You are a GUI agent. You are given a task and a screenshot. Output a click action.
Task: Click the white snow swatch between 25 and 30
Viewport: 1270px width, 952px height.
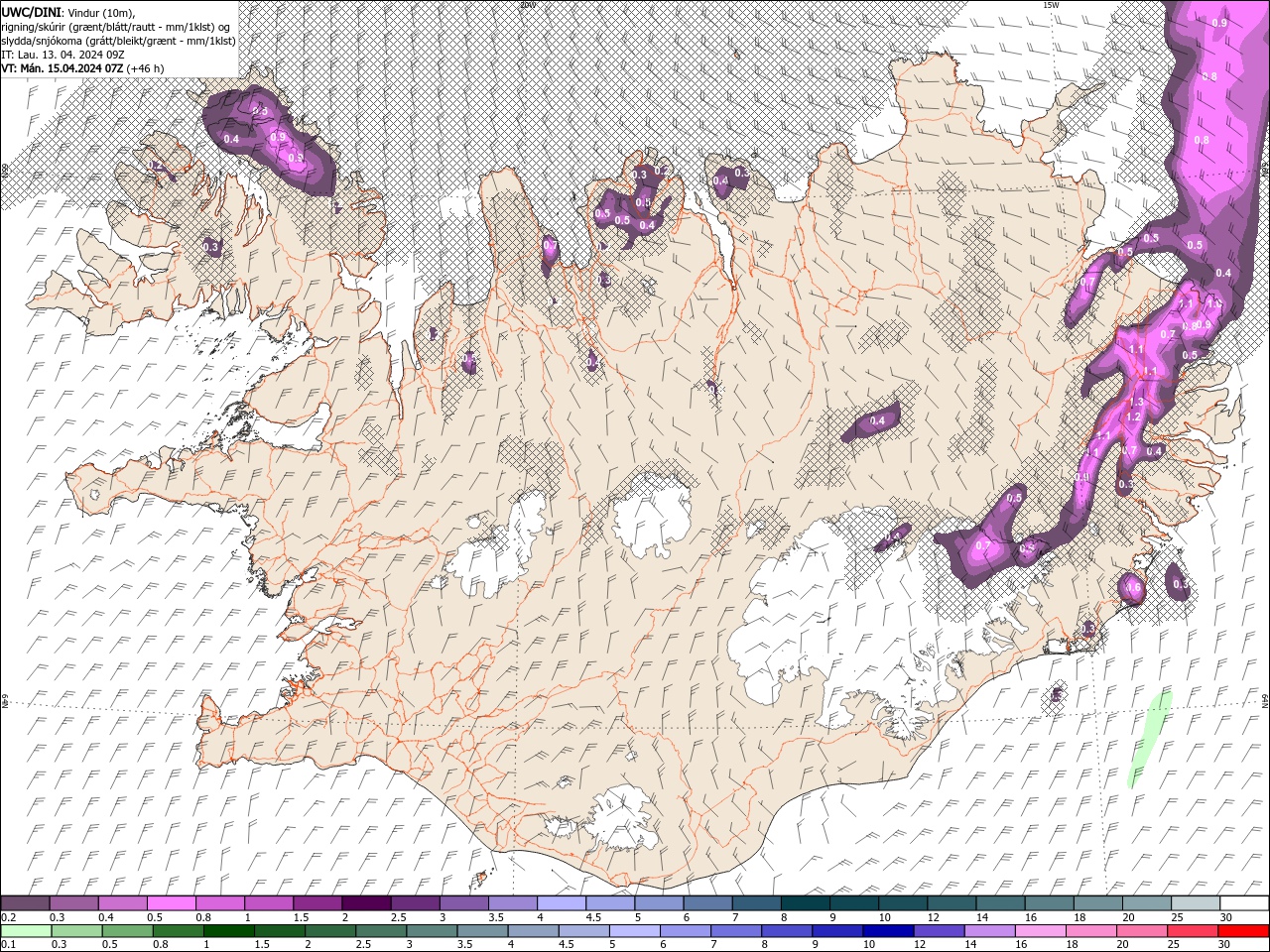(1195, 903)
